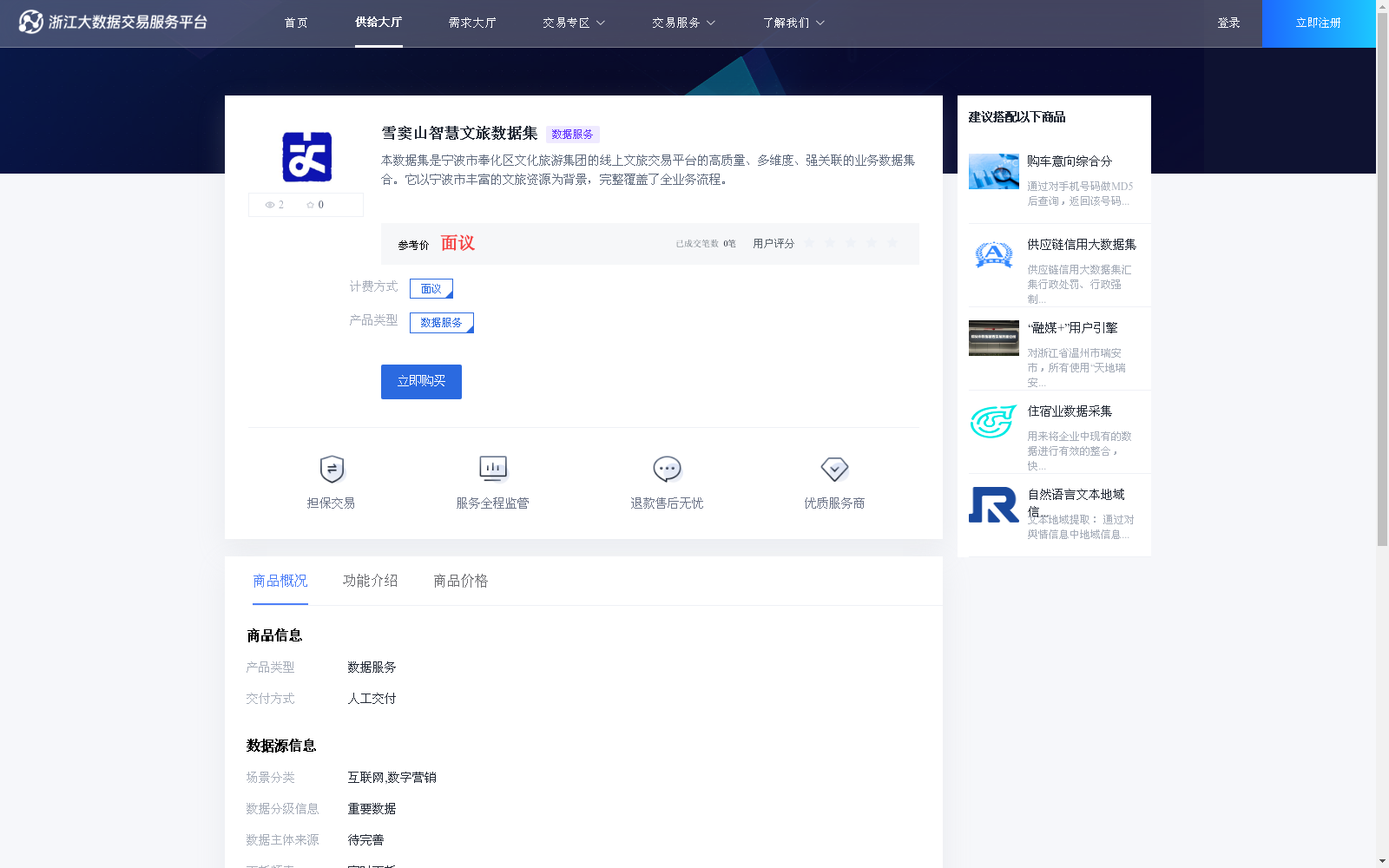Image resolution: width=1389 pixels, height=868 pixels.
Task: Click the fifth rating star
Action: coord(892,243)
